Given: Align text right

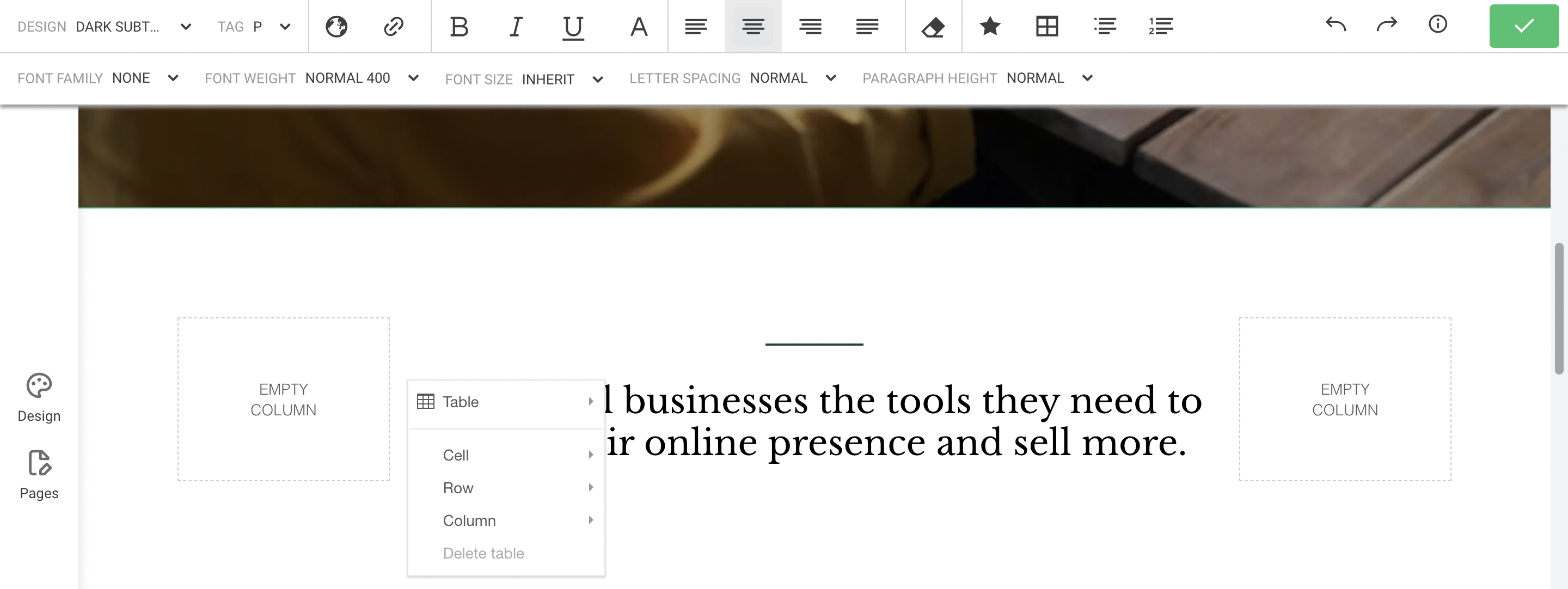Looking at the screenshot, I should pyautogui.click(x=810, y=26).
